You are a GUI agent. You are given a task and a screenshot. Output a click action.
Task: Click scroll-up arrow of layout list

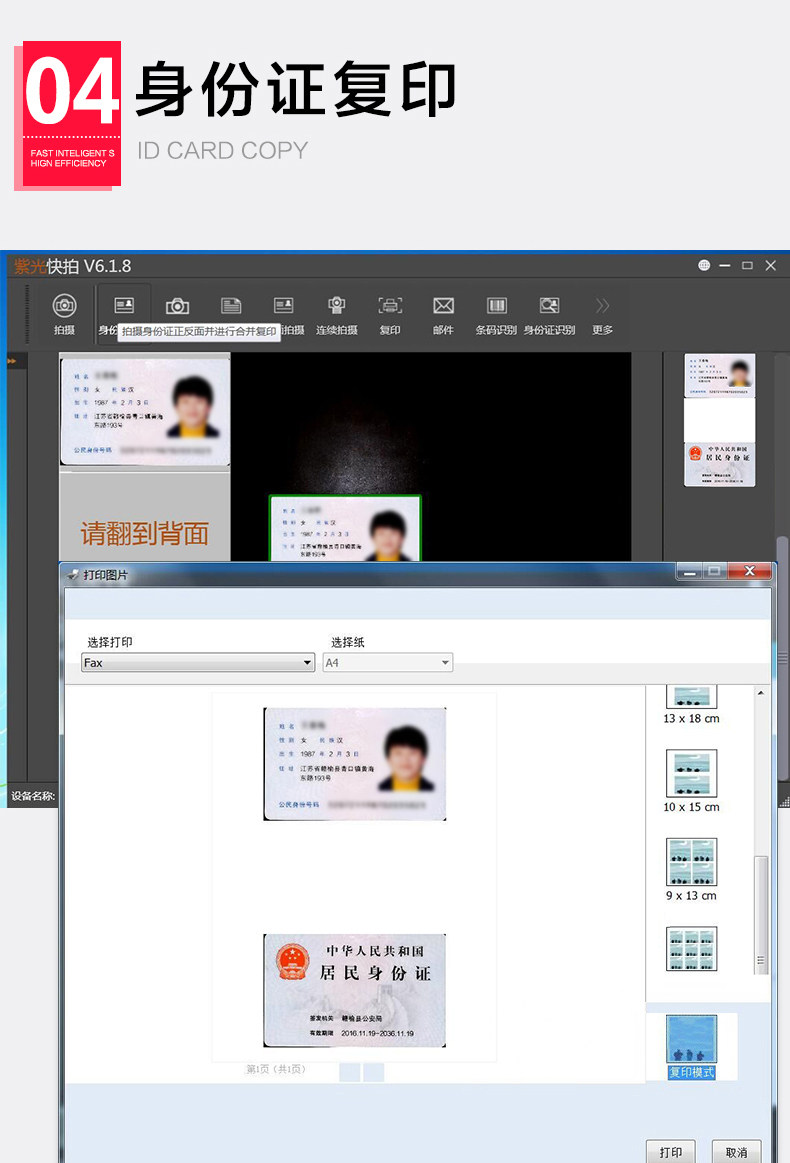click(x=760, y=693)
